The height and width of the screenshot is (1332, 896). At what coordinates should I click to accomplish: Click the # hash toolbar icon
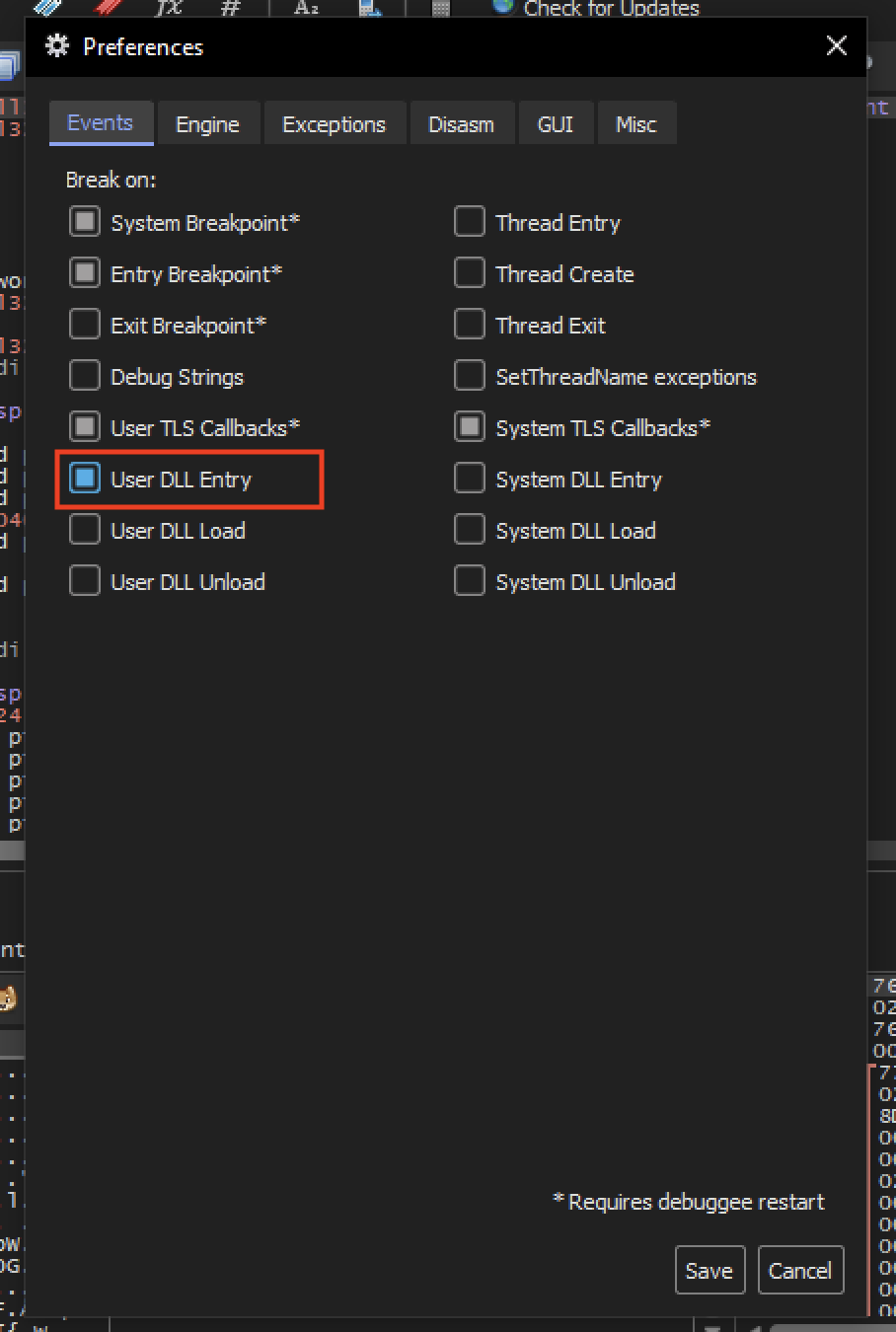coord(231,8)
